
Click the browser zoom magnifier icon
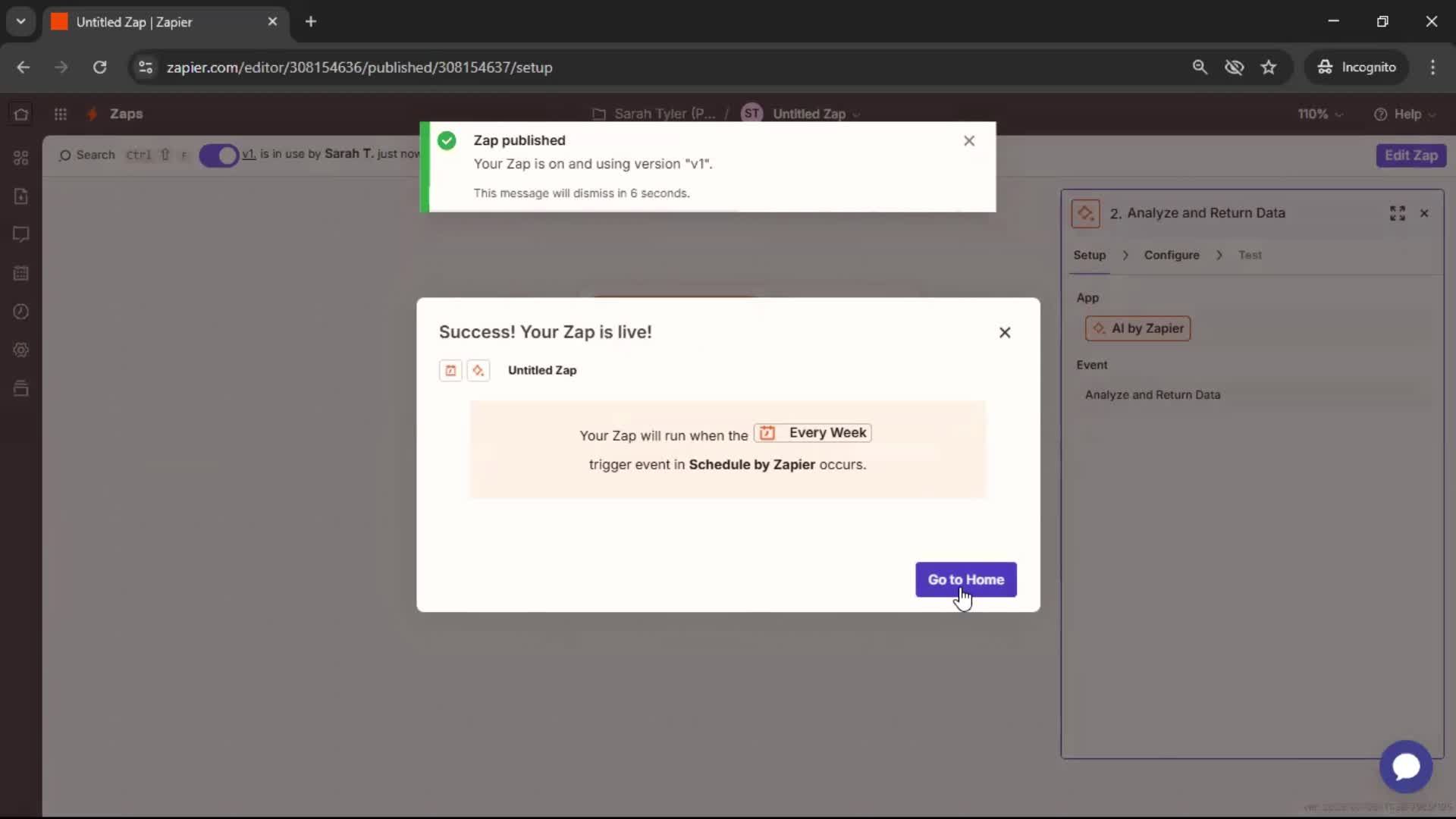click(1200, 67)
